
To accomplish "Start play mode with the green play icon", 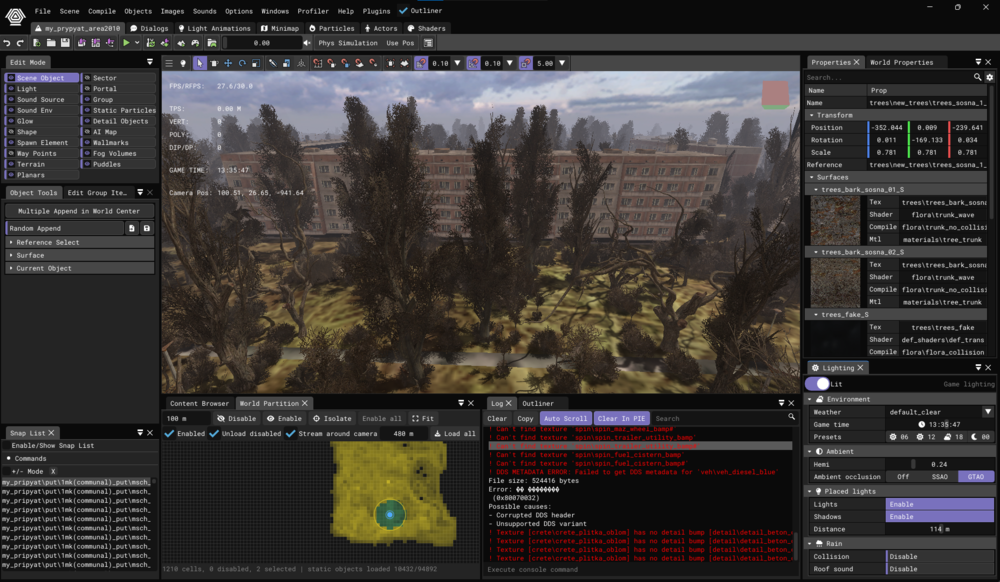I will (x=126, y=43).
